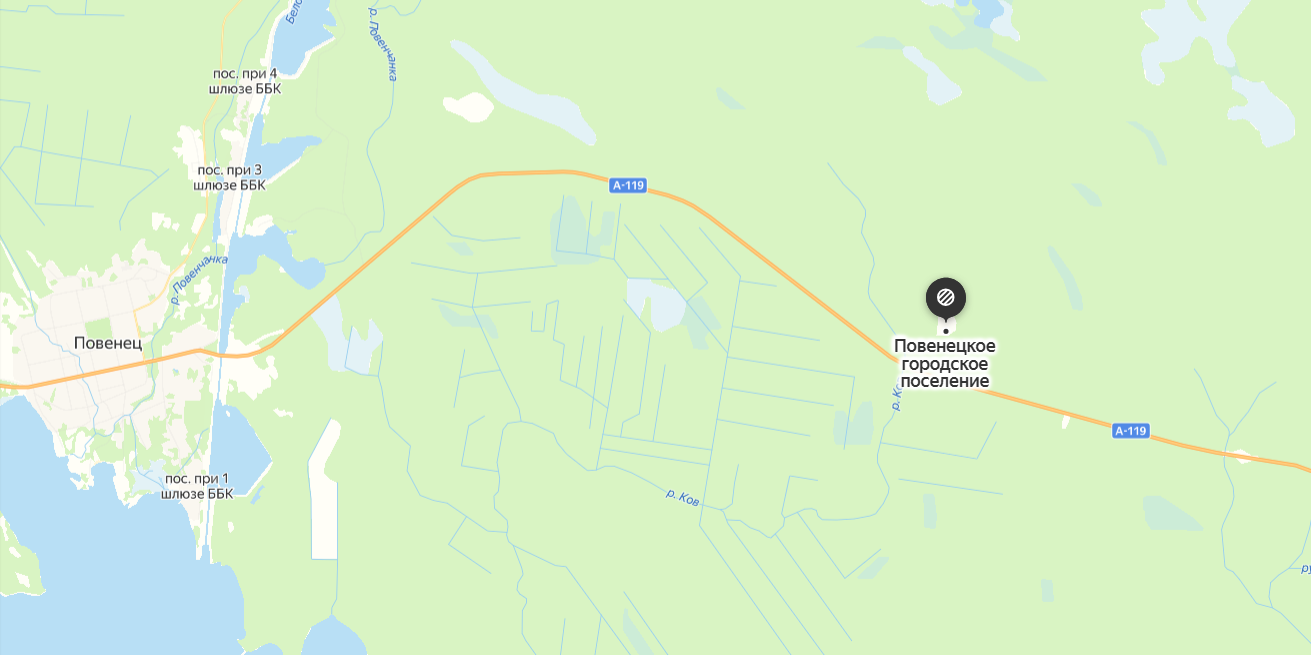Open the Повенецкое городское поселение label

(x=945, y=364)
